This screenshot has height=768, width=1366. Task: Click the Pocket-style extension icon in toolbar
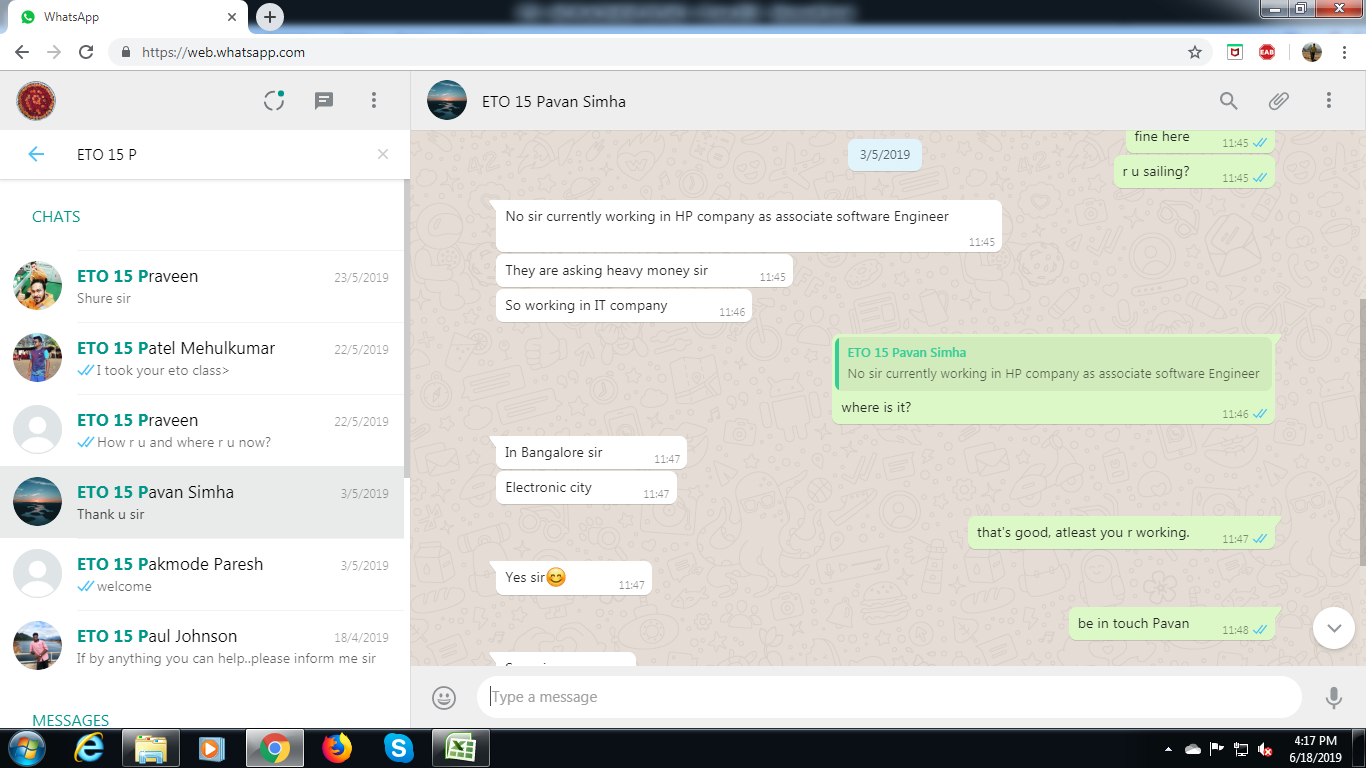tap(1235, 52)
